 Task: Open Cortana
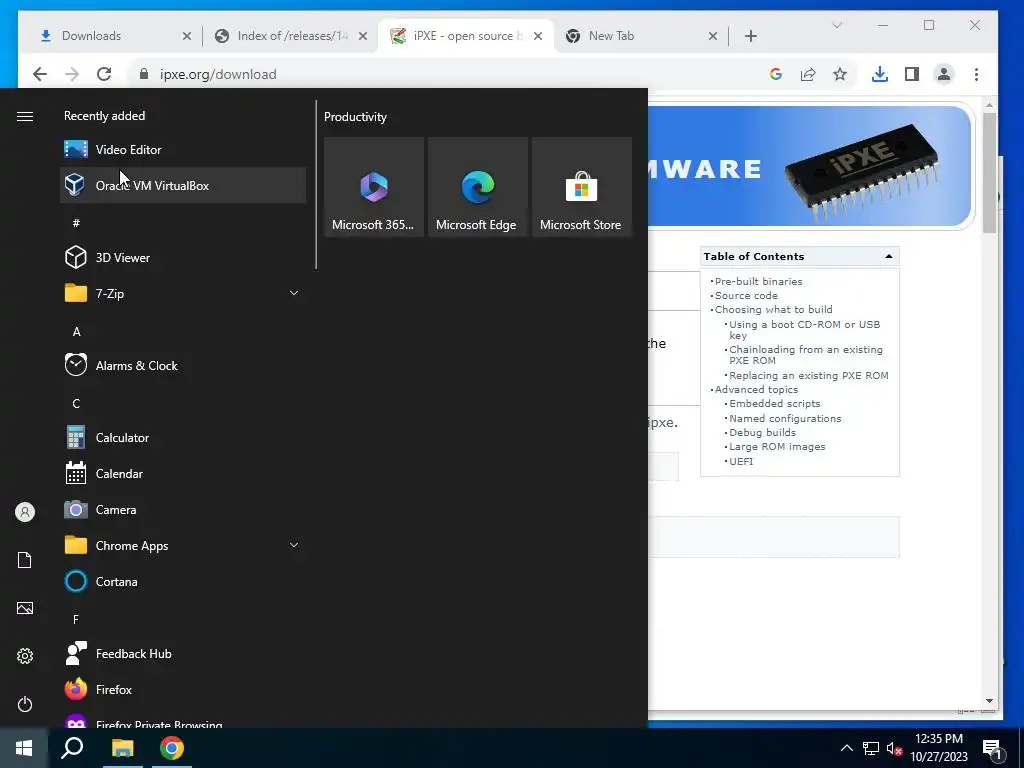[x=183, y=581]
